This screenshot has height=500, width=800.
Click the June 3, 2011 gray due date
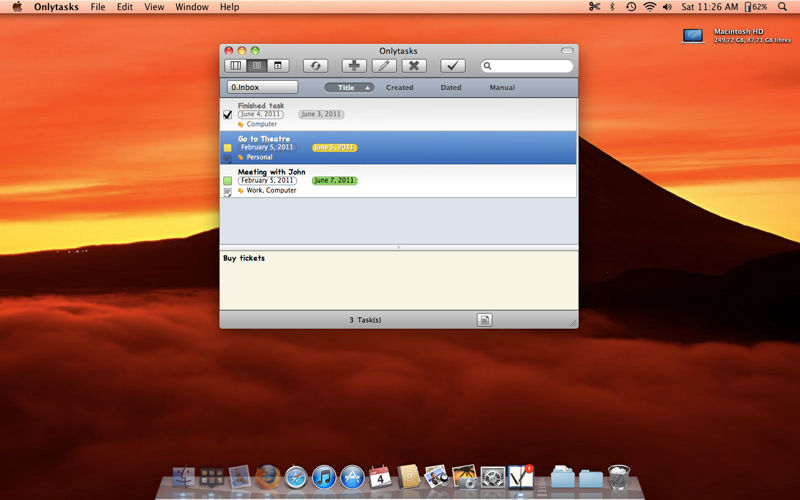tap(321, 114)
